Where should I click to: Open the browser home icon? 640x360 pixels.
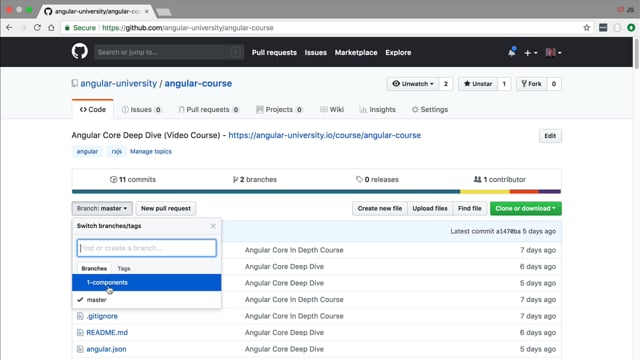point(51,28)
